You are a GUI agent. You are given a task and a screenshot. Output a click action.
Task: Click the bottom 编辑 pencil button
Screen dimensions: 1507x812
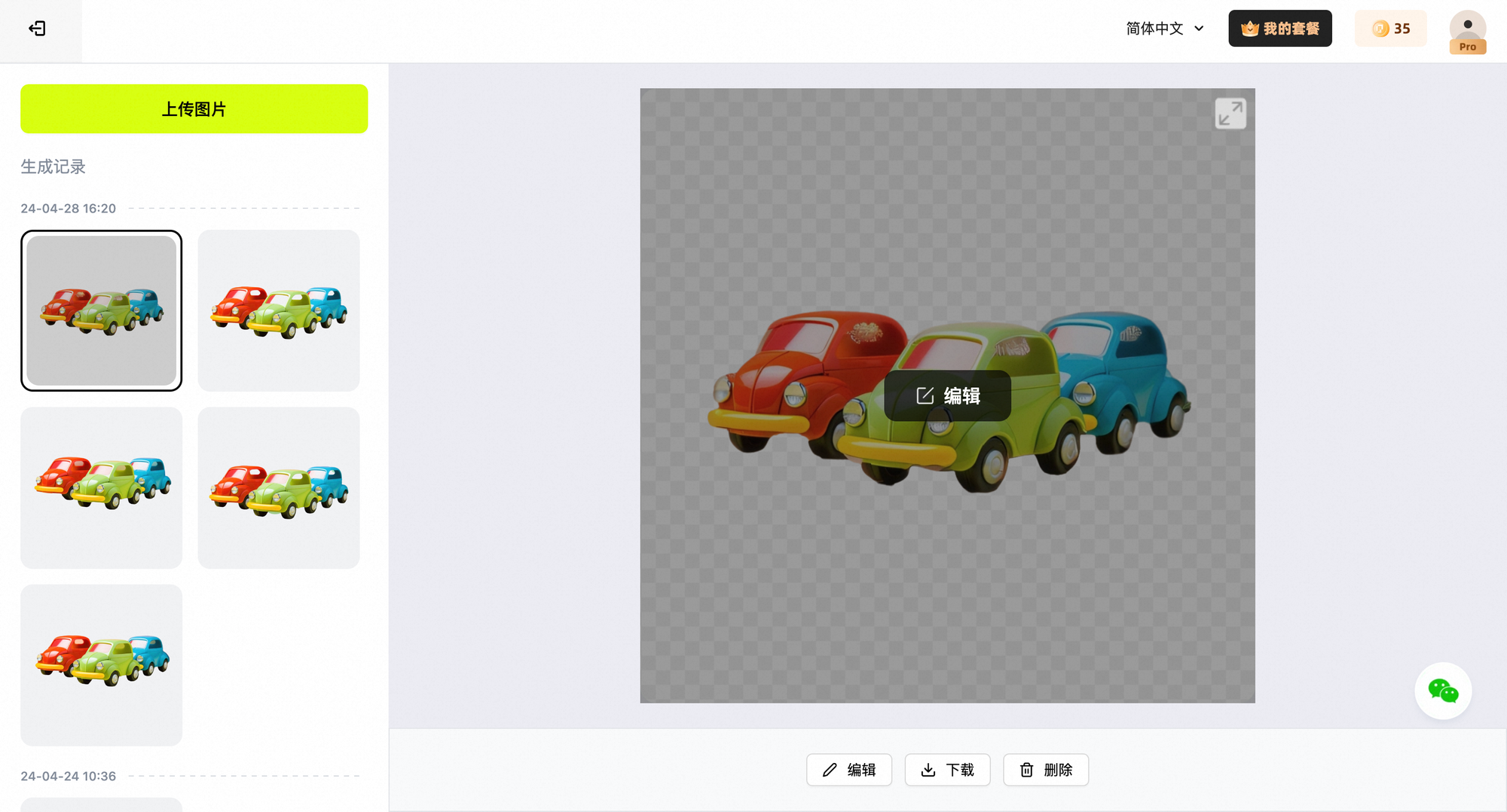point(849,770)
